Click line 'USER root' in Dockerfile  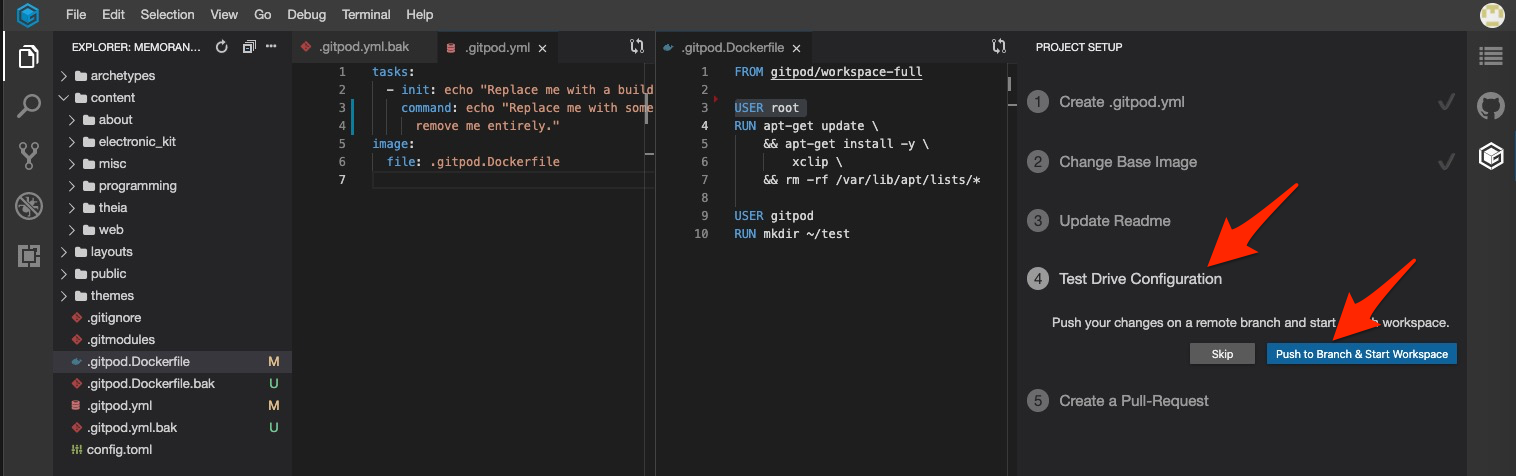tap(767, 108)
